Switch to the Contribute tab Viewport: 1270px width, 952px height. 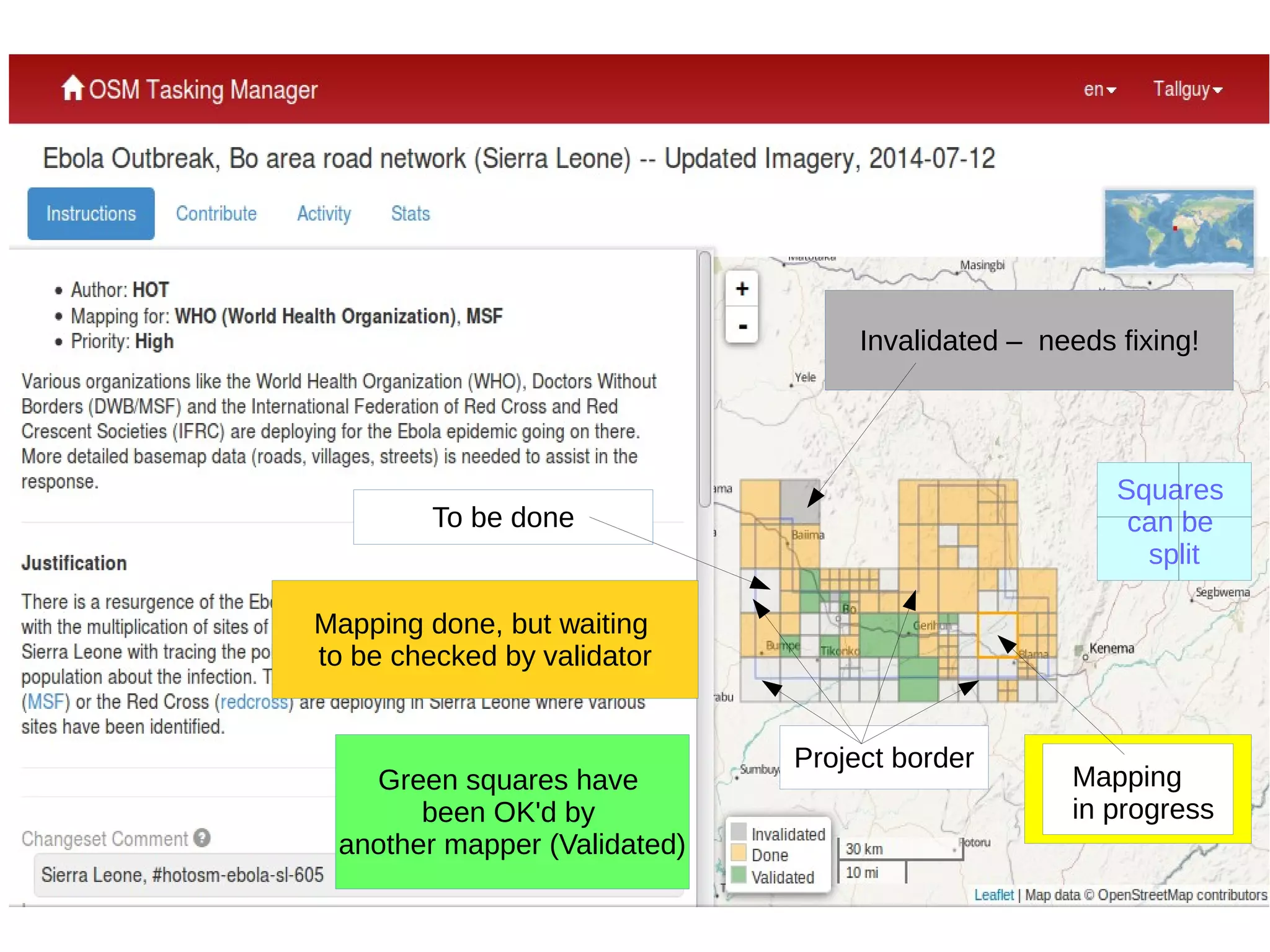pyautogui.click(x=216, y=213)
